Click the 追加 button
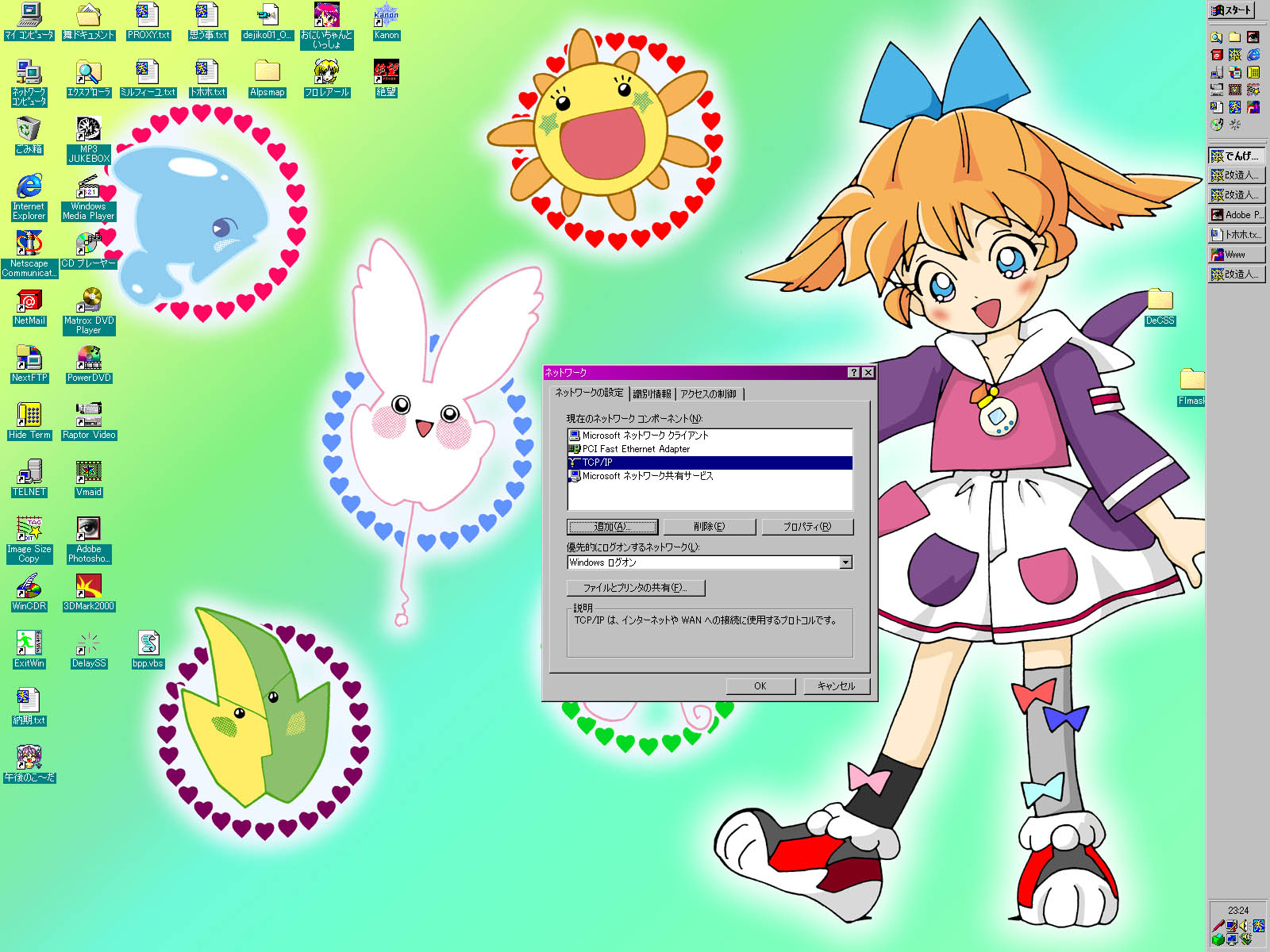The height and width of the screenshot is (952, 1270). [x=612, y=527]
